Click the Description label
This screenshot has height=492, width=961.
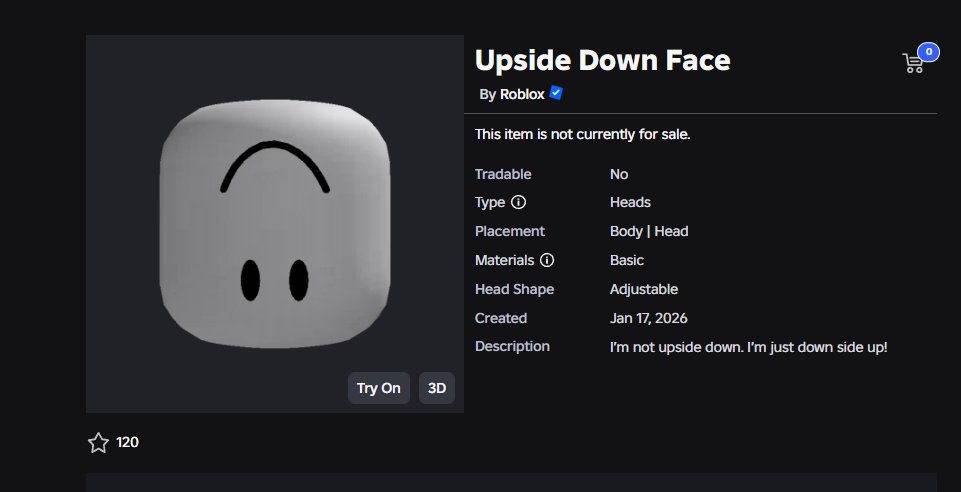pos(512,346)
